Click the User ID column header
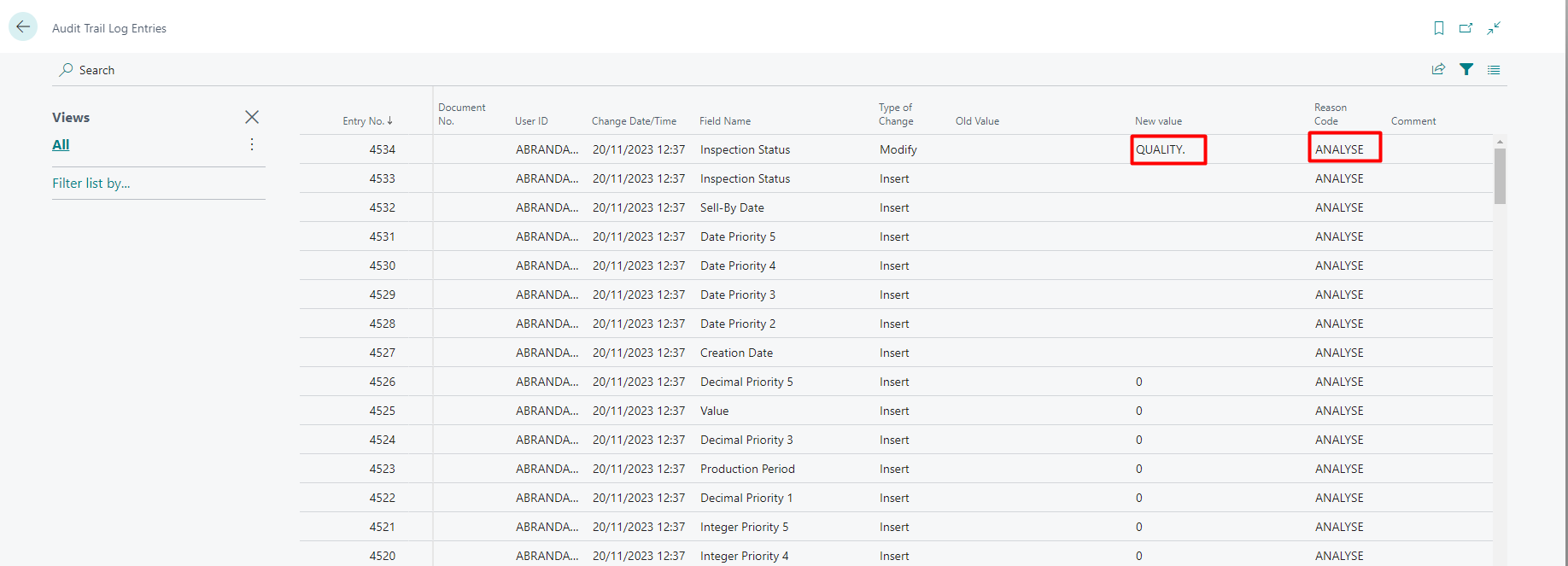The image size is (1568, 566). (531, 121)
